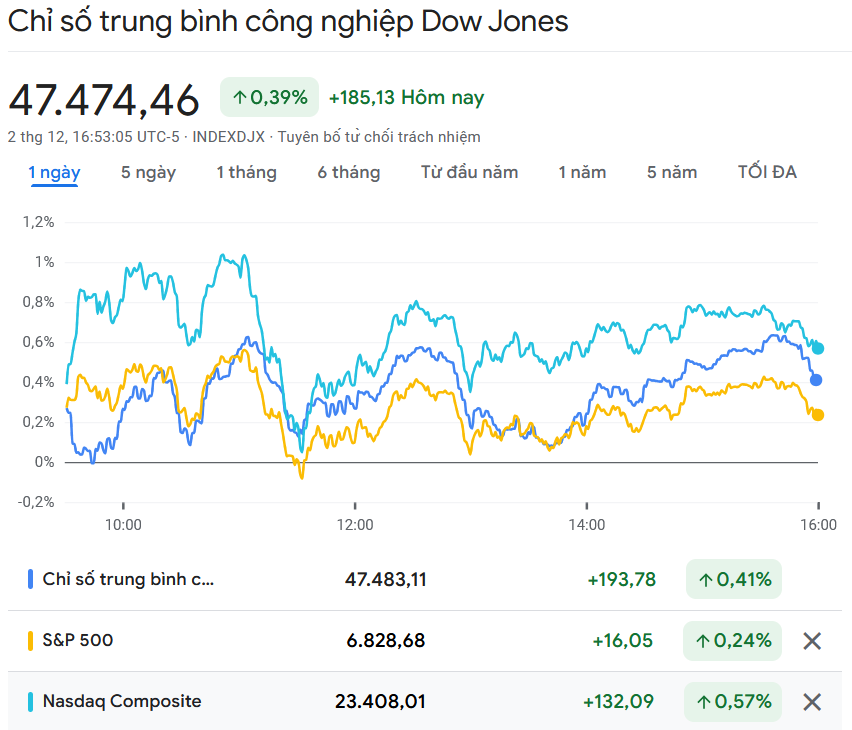The image size is (852, 730).
Task: Click the Nasdaq 0,57% change badge
Action: click(733, 702)
